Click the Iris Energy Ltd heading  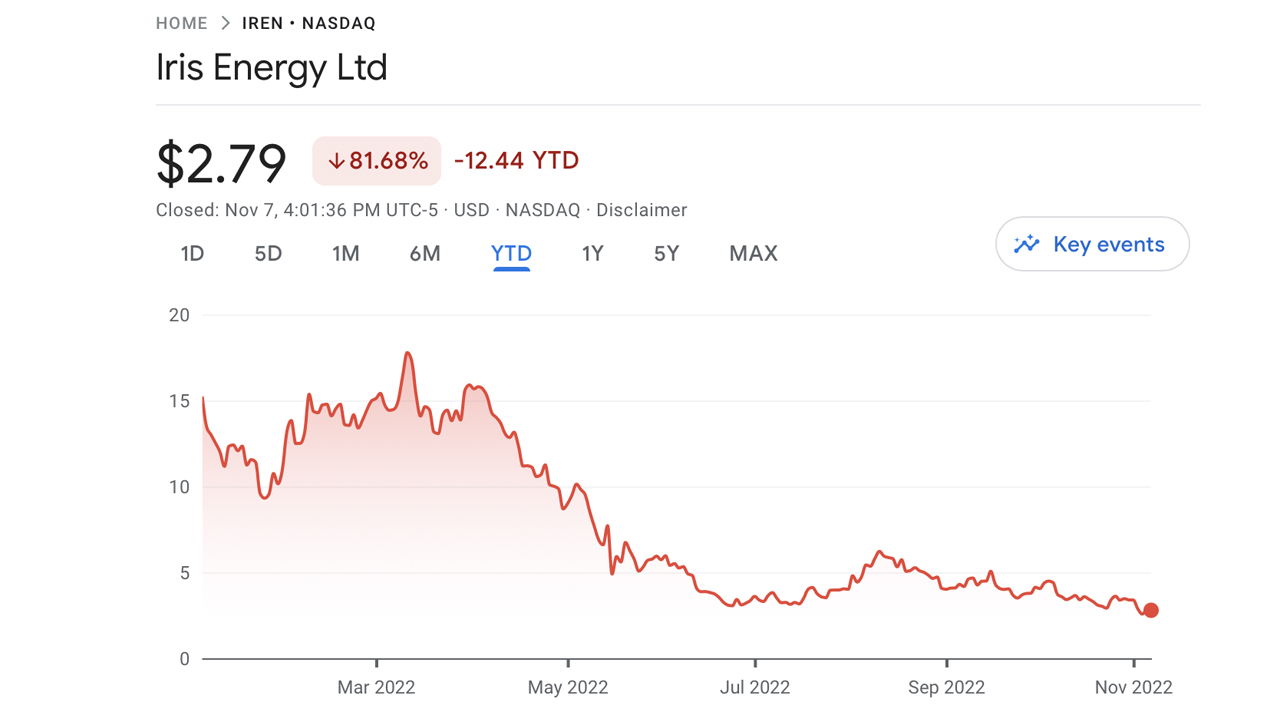(271, 68)
